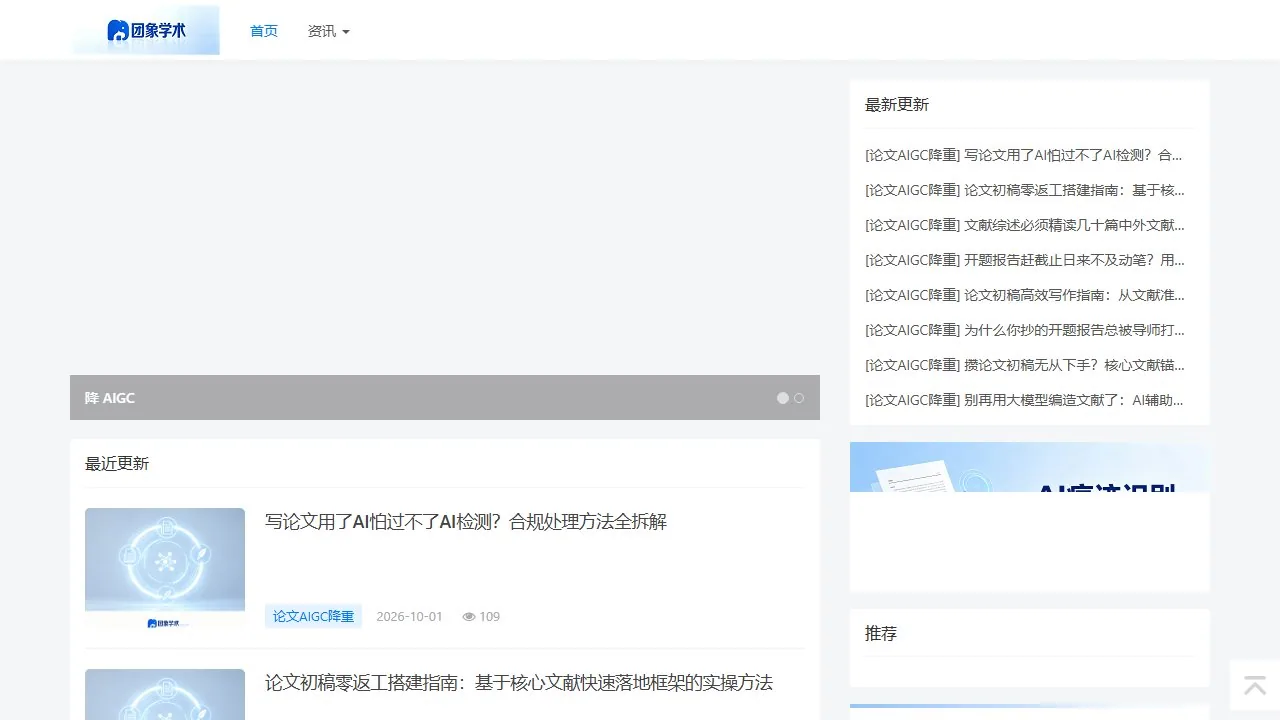Screen dimensions: 1280x720
Task: Click the 降 AIGC carousel caption
Action: (x=110, y=398)
